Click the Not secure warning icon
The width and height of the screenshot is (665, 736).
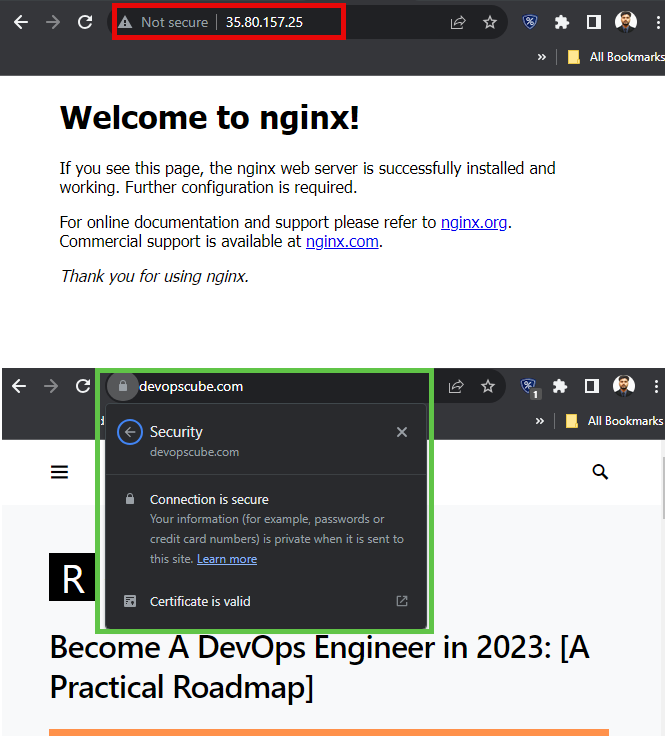coord(125,22)
